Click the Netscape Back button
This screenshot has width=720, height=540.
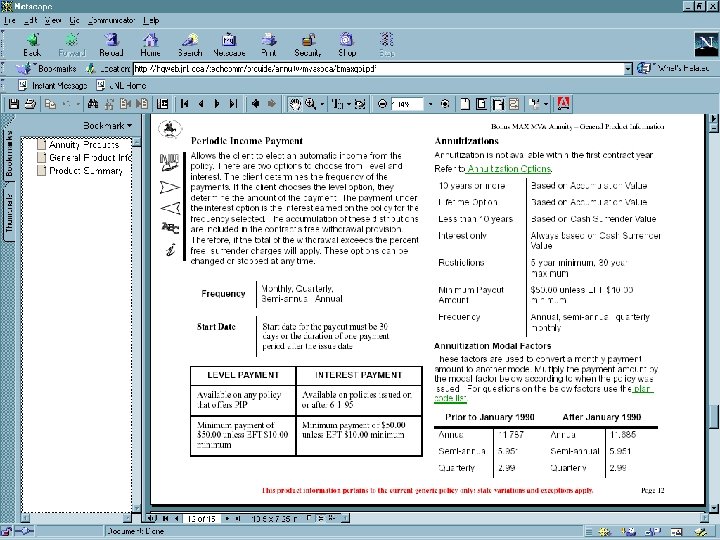(32, 45)
